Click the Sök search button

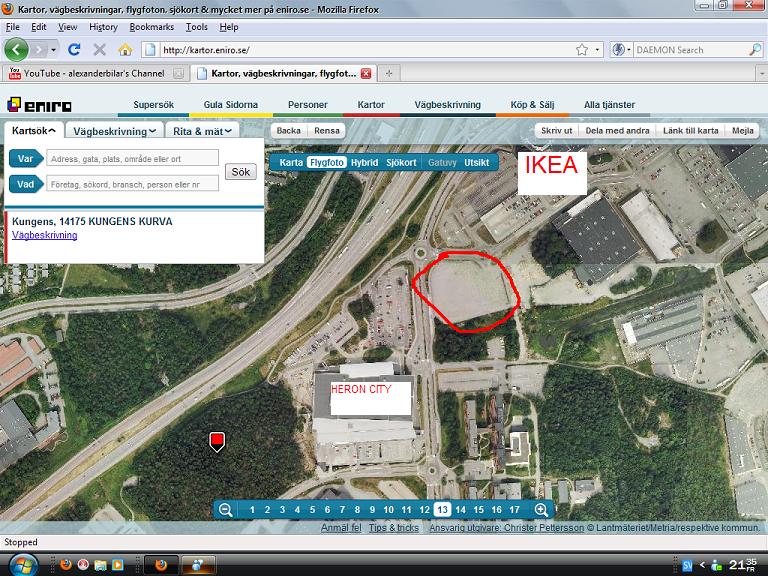pyautogui.click(x=240, y=172)
